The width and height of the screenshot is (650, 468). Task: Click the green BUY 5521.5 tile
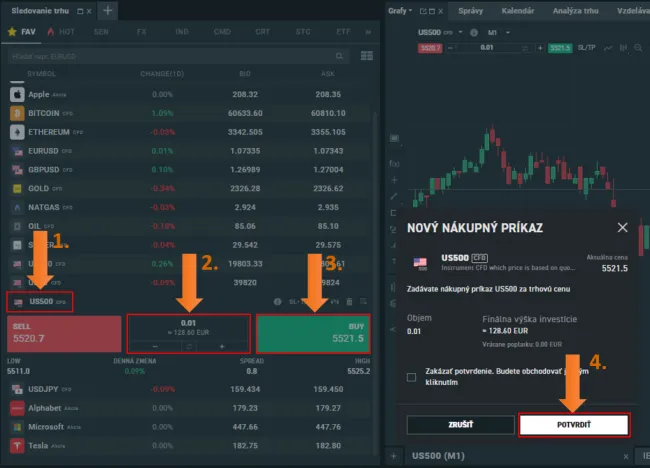313,334
